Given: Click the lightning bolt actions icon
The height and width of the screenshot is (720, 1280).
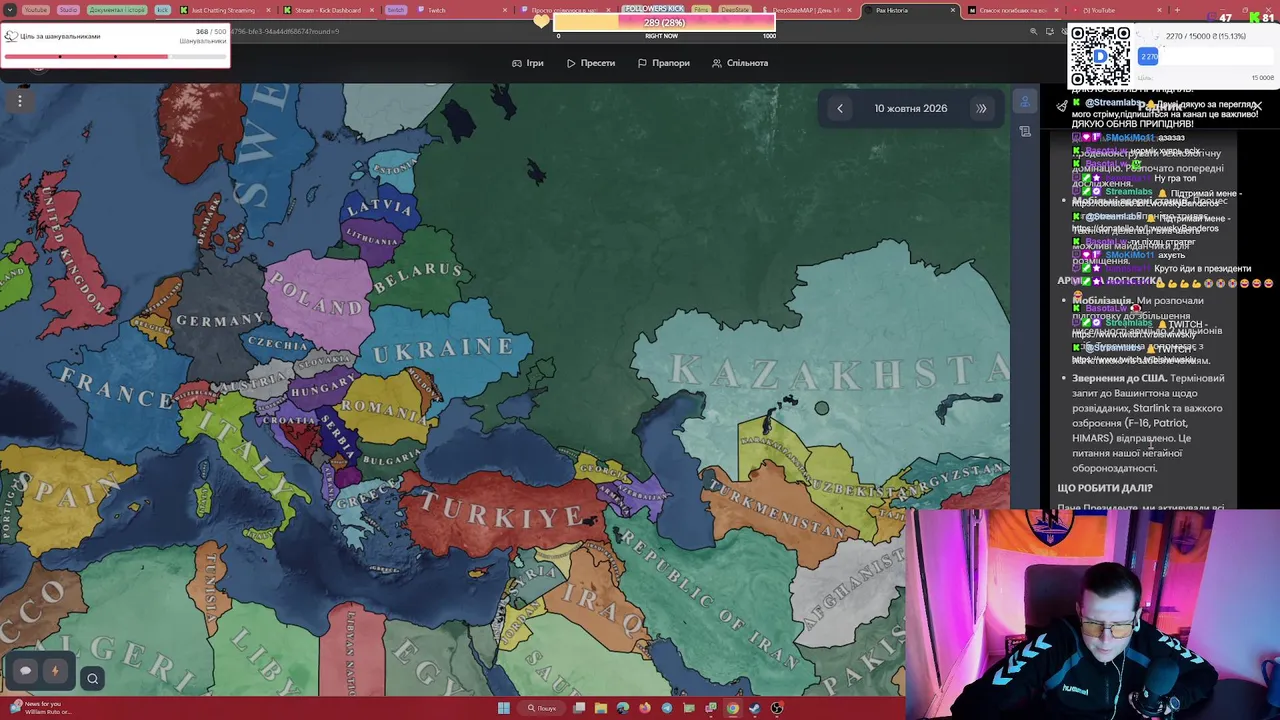Looking at the screenshot, I should tap(55, 671).
